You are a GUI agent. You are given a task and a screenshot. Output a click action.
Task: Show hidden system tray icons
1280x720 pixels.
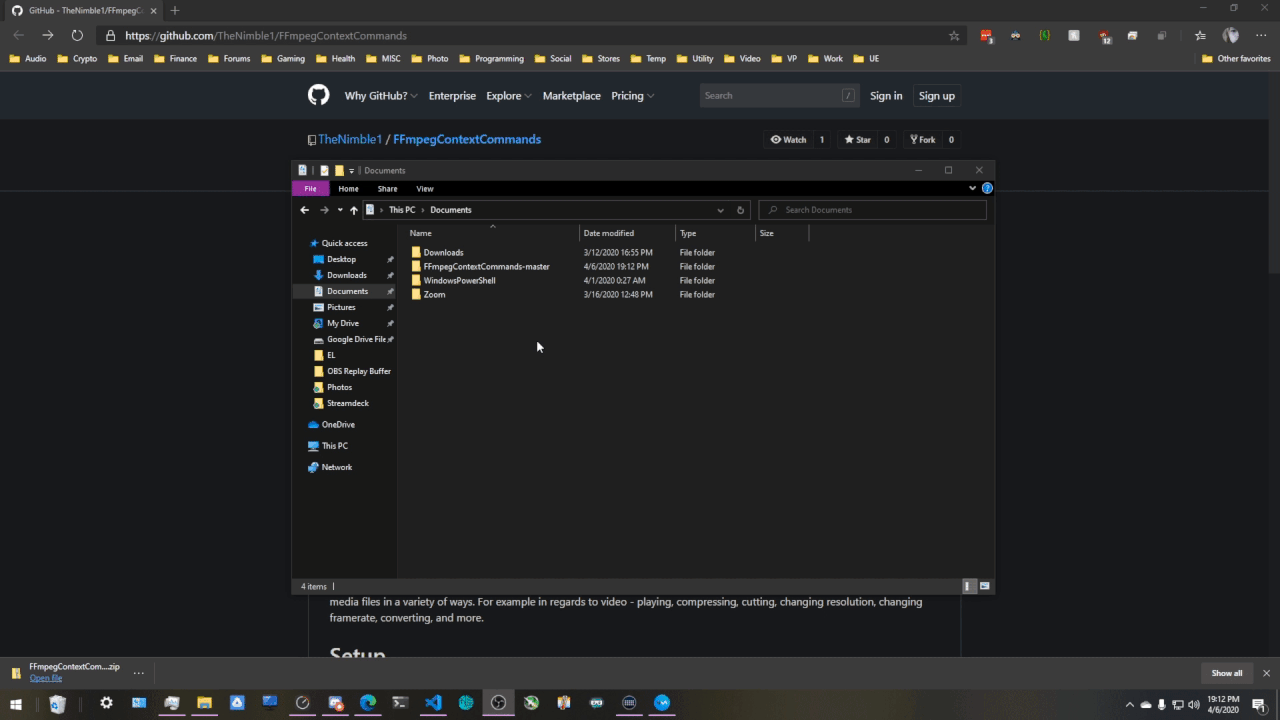1130,704
